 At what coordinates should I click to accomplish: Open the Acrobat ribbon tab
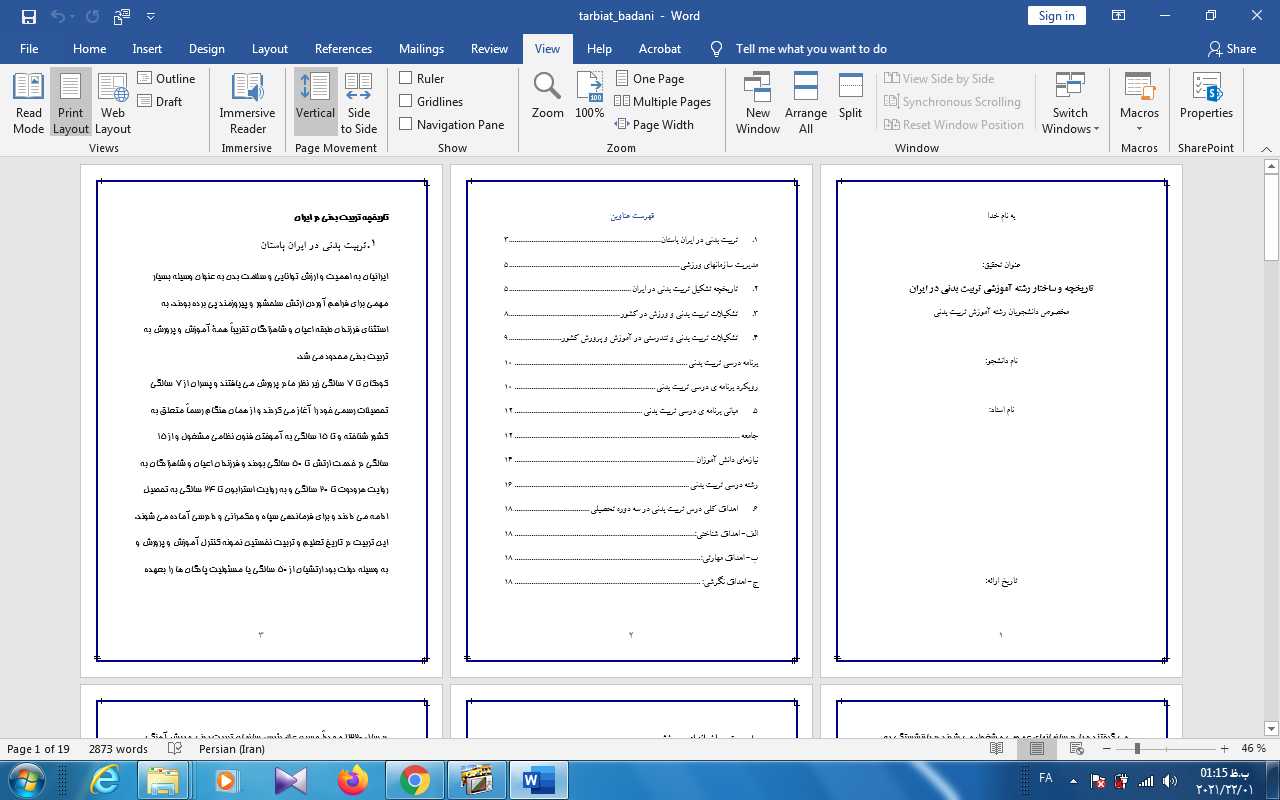[659, 48]
